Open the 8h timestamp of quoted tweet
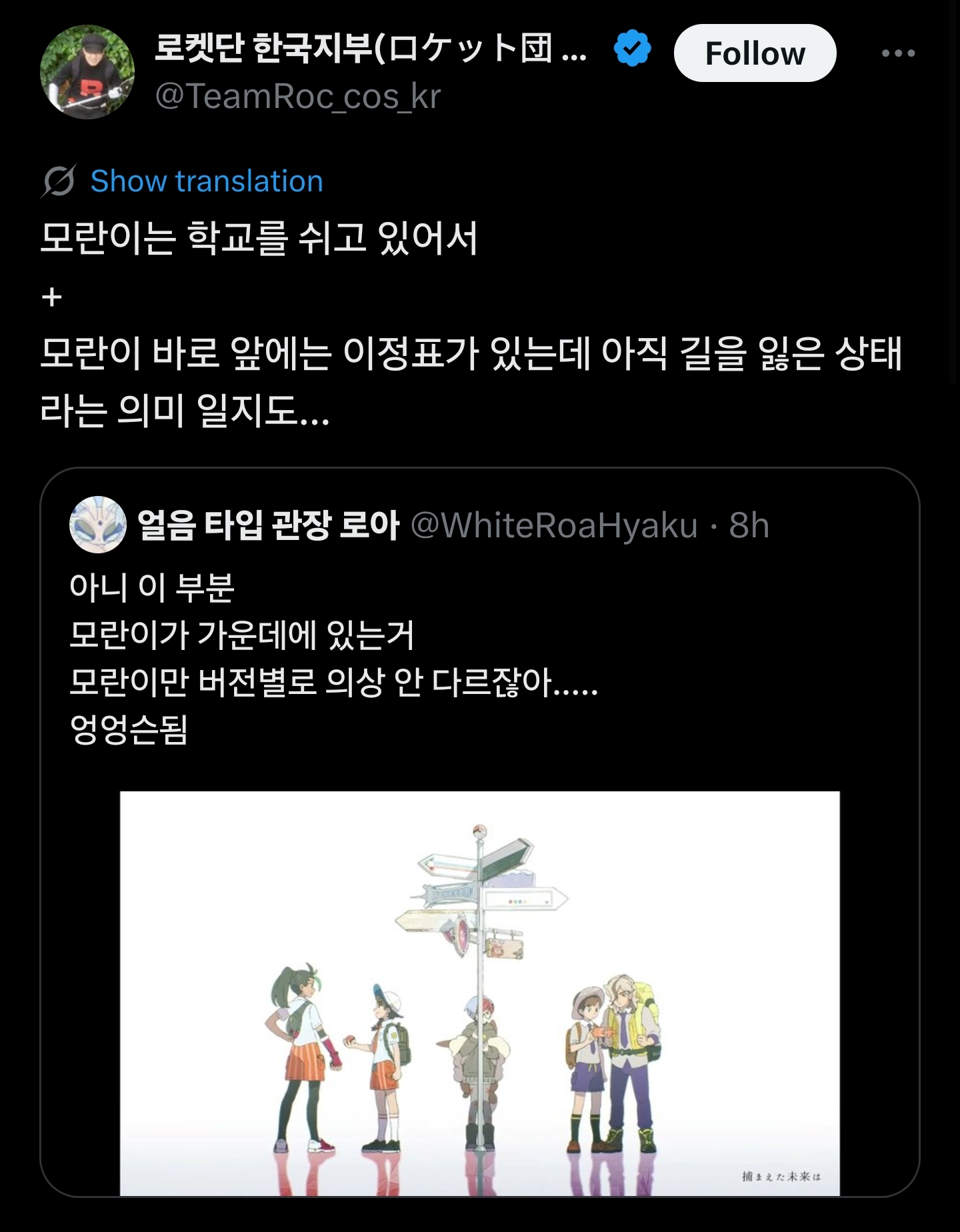The height and width of the screenshot is (1232, 960). (x=749, y=525)
